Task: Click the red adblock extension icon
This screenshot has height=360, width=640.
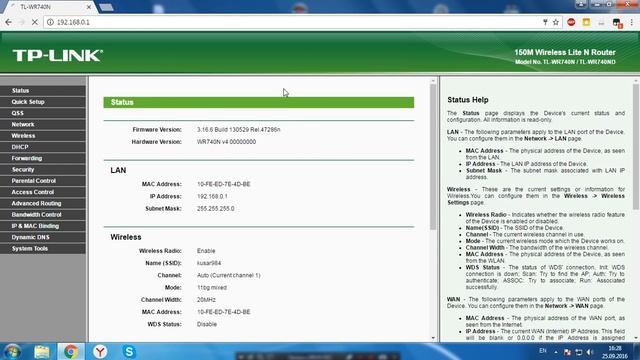Action: coord(571,22)
